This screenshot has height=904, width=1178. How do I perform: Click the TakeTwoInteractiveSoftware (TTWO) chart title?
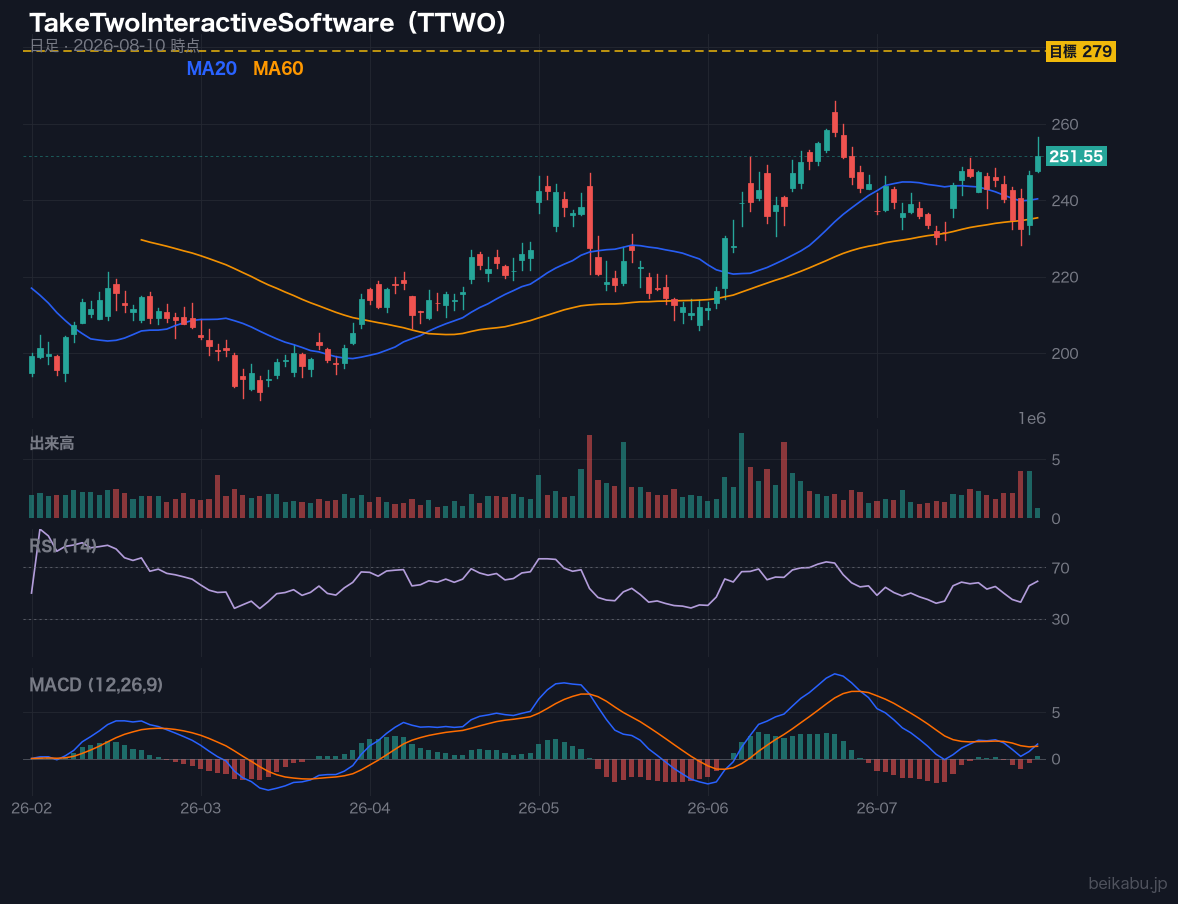tap(268, 23)
